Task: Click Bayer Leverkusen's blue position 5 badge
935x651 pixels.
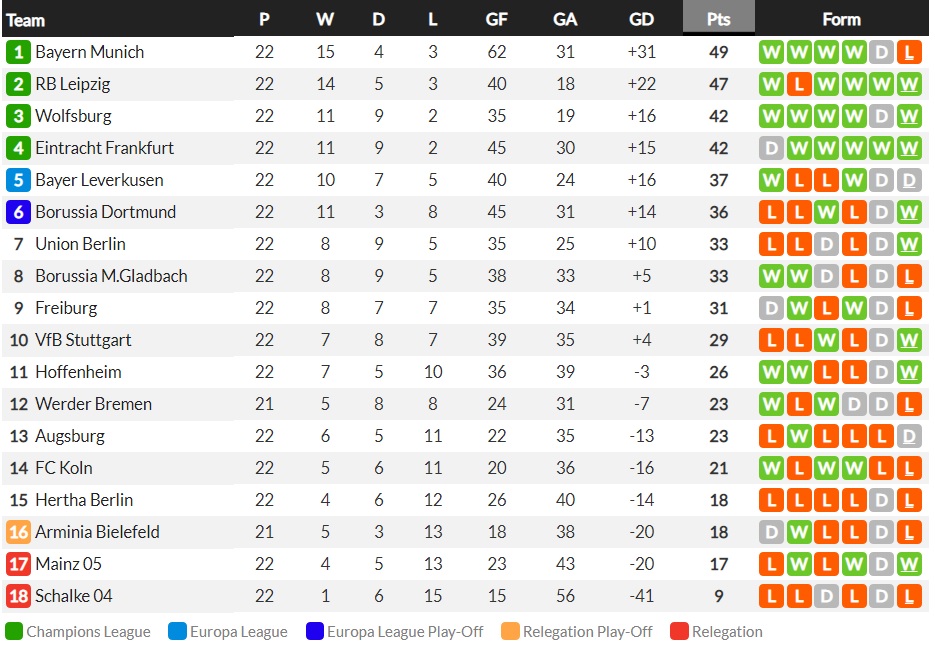Action: click(18, 180)
